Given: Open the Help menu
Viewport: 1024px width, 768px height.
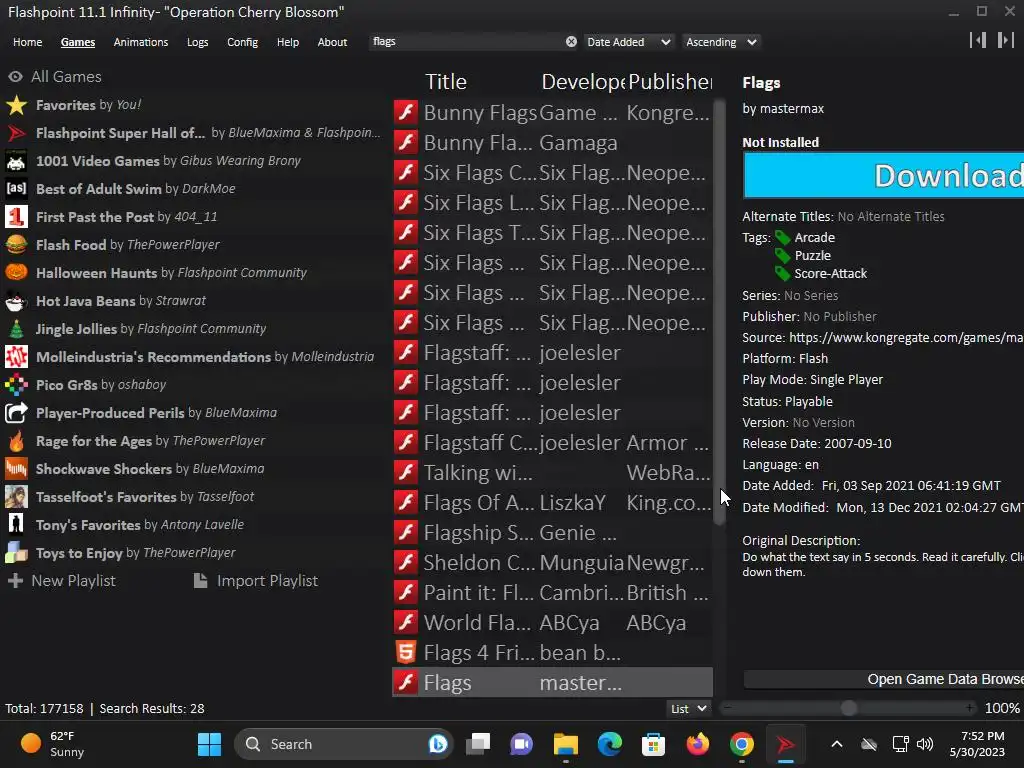Looking at the screenshot, I should pos(287,42).
